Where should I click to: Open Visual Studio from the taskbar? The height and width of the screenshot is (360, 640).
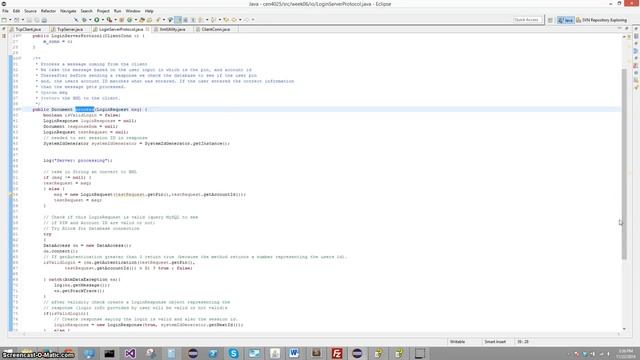point(130,353)
